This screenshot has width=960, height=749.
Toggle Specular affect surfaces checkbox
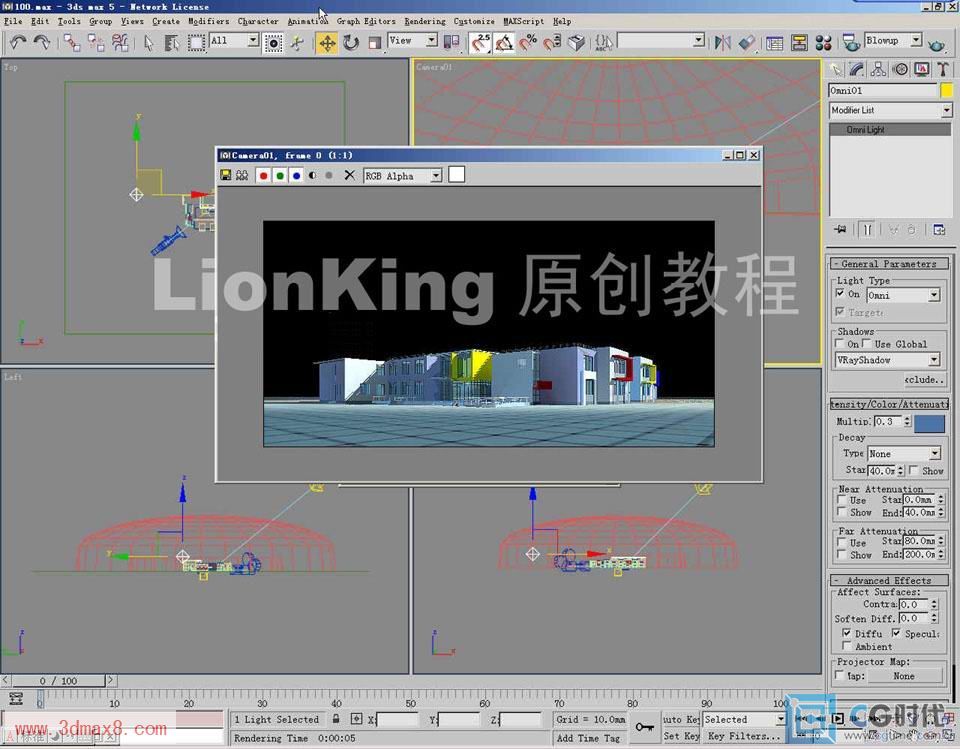click(896, 633)
